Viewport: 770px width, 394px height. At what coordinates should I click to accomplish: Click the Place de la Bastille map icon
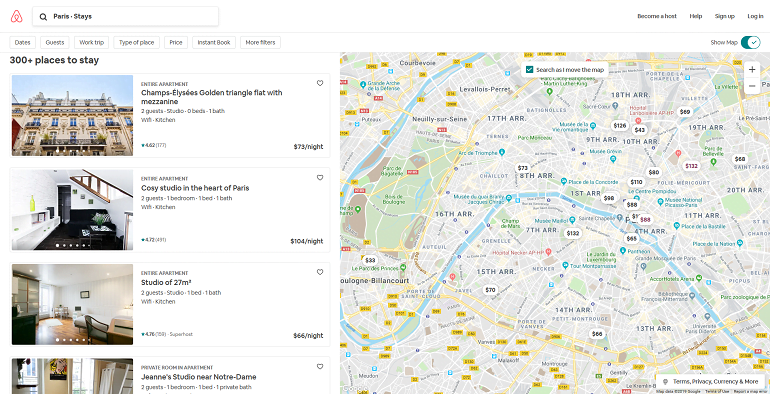click(x=677, y=226)
